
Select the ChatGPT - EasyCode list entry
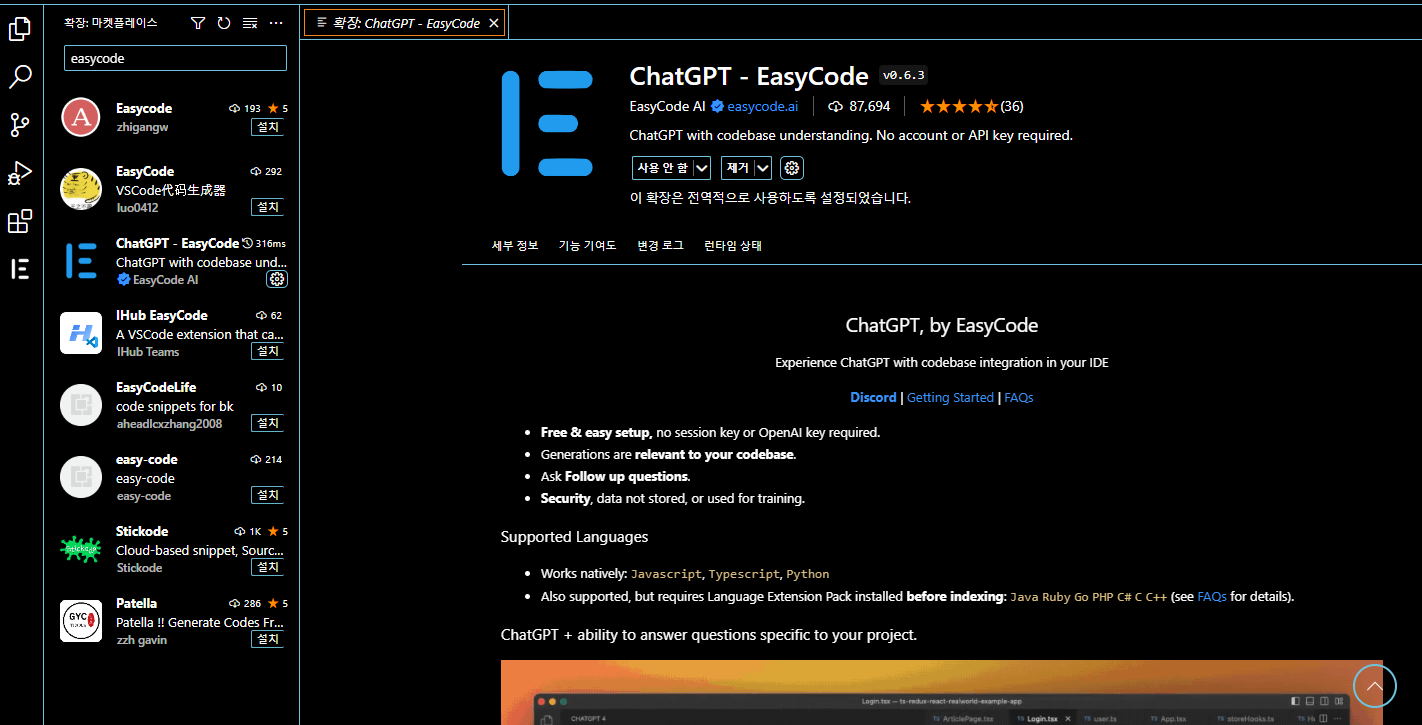[172, 261]
